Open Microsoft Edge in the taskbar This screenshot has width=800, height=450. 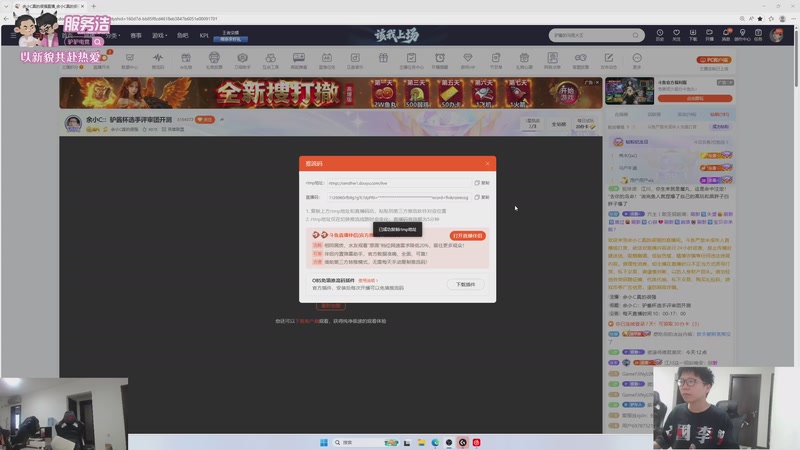coord(435,442)
